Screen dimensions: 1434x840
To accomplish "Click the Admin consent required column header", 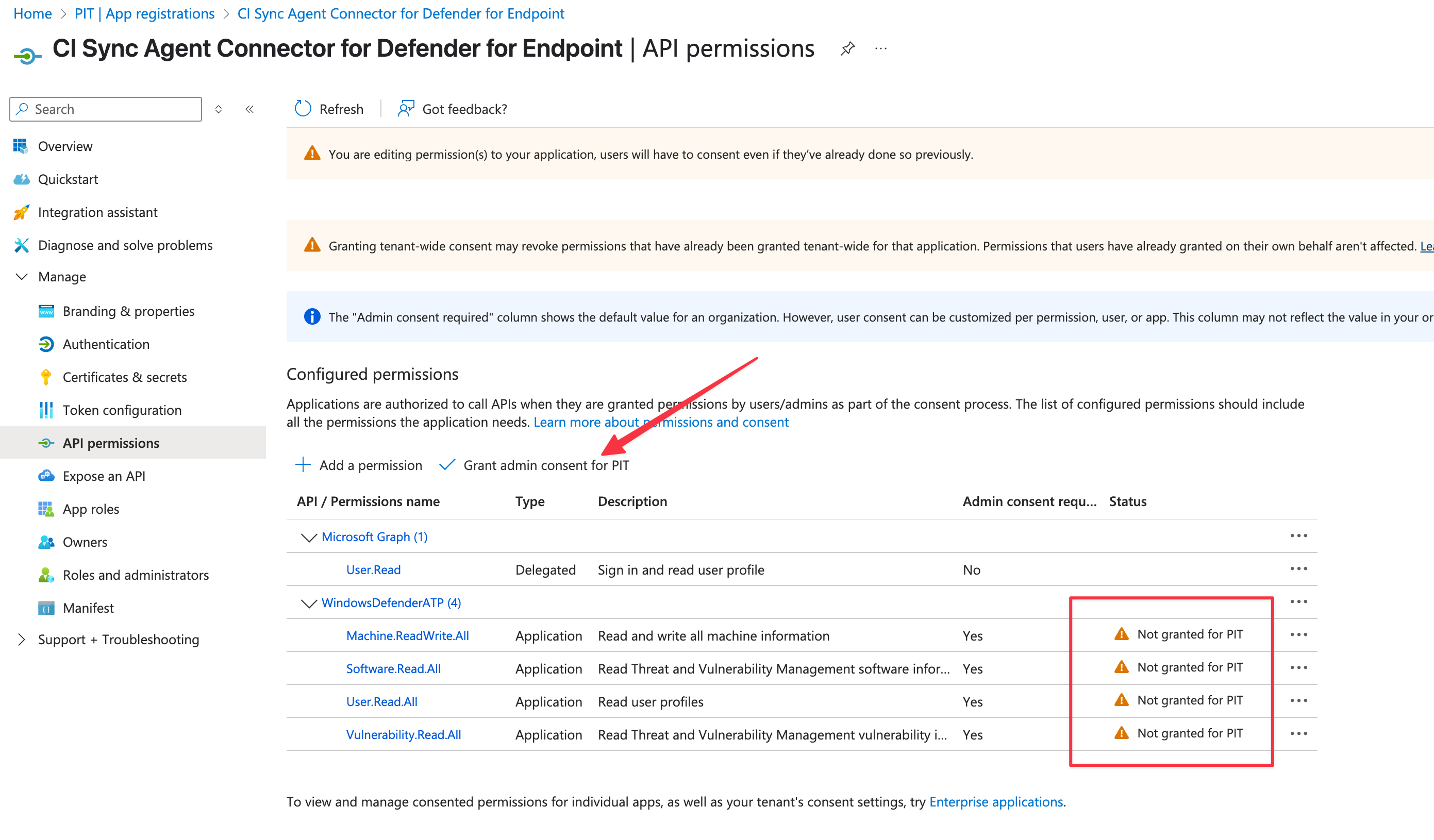I will 1029,501.
